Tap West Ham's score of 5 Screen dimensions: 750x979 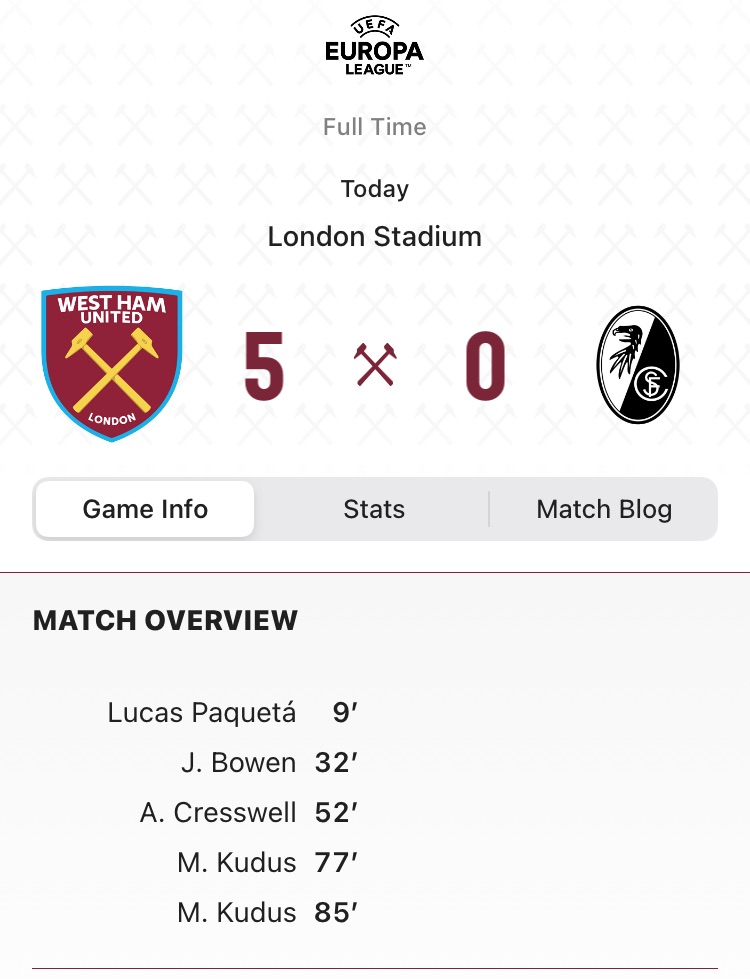click(264, 366)
